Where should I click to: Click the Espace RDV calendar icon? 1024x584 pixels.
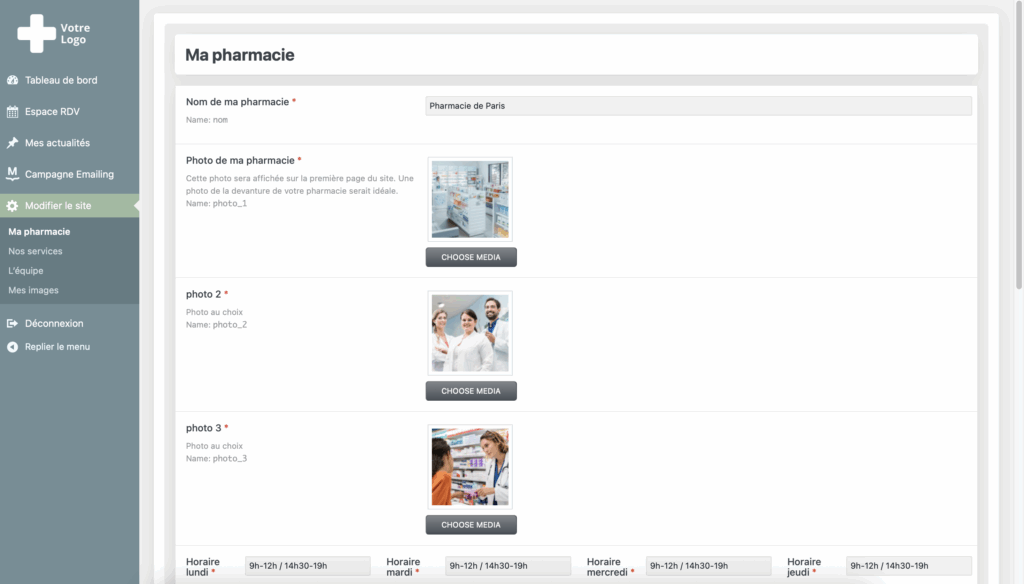pyautogui.click(x=12, y=112)
